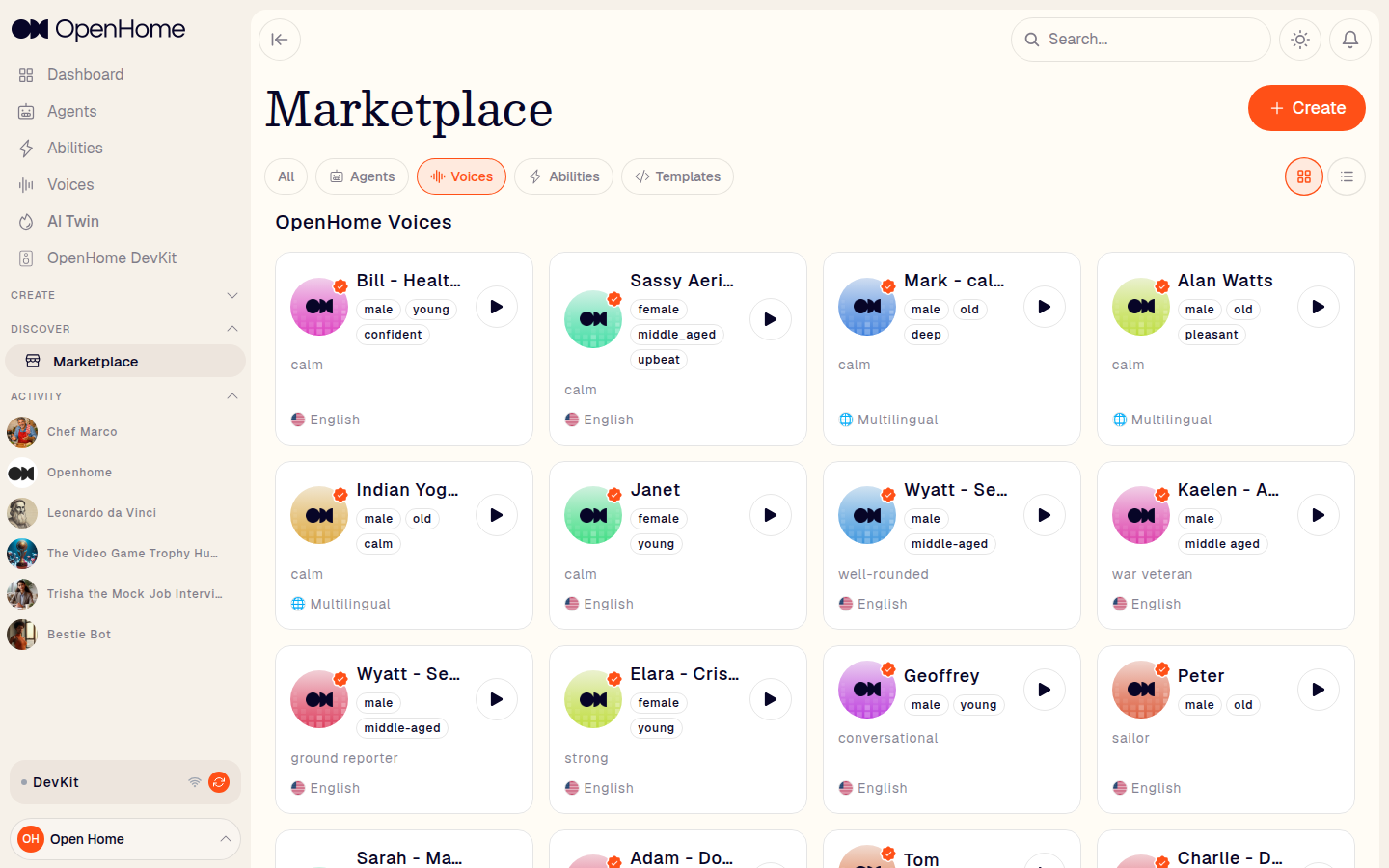This screenshot has height=868, width=1389.
Task: Open Bestie Bot activity item
Action: (125, 635)
